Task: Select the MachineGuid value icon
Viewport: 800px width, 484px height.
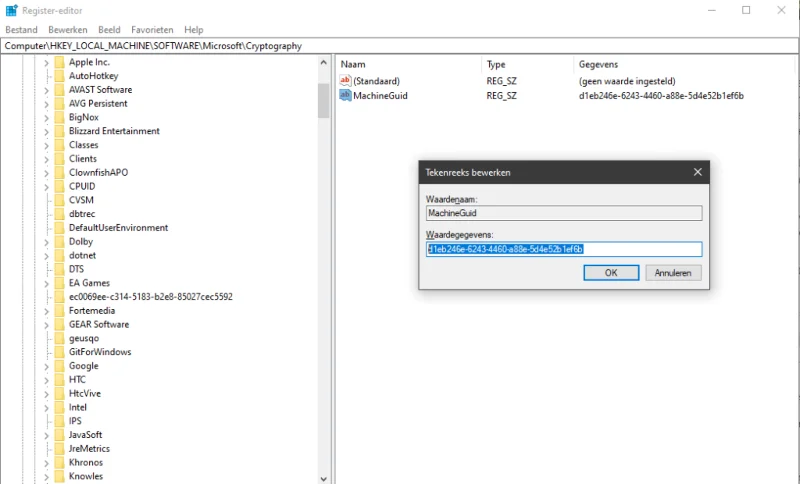Action: [x=345, y=95]
